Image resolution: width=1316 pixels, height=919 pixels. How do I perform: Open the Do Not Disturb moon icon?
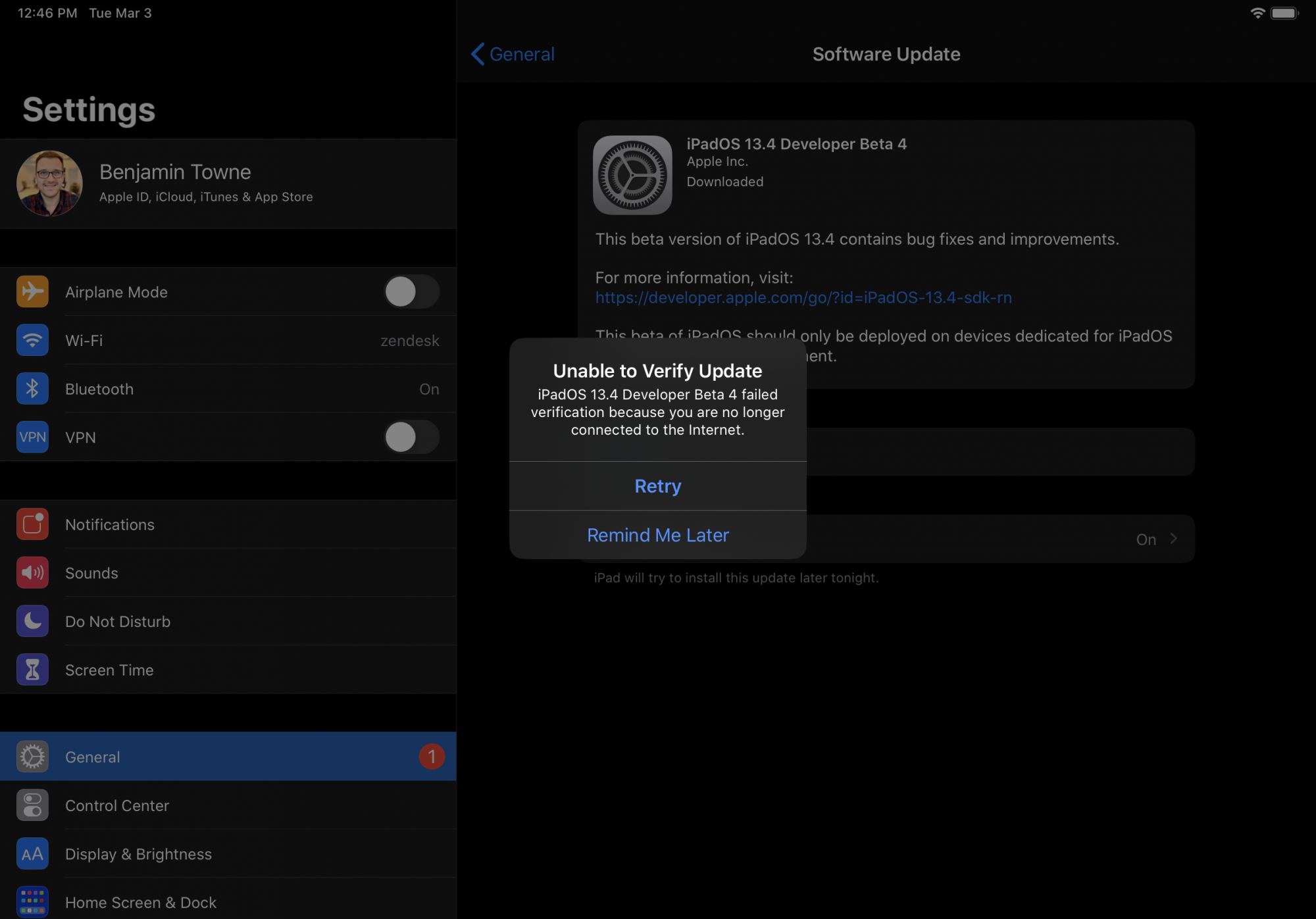(32, 622)
